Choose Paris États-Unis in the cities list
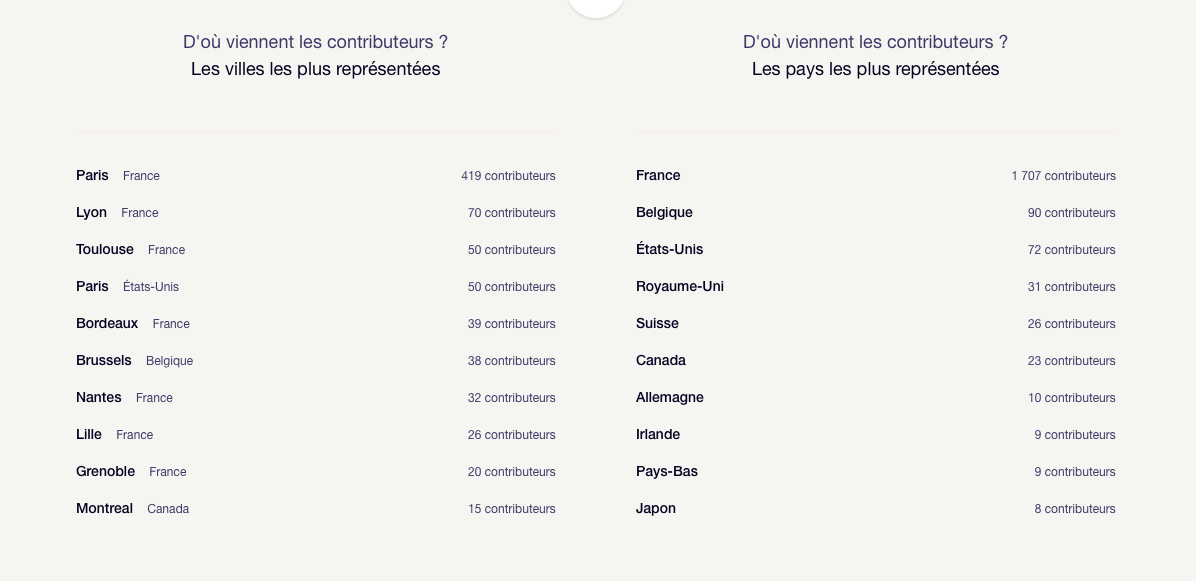 click(x=315, y=287)
